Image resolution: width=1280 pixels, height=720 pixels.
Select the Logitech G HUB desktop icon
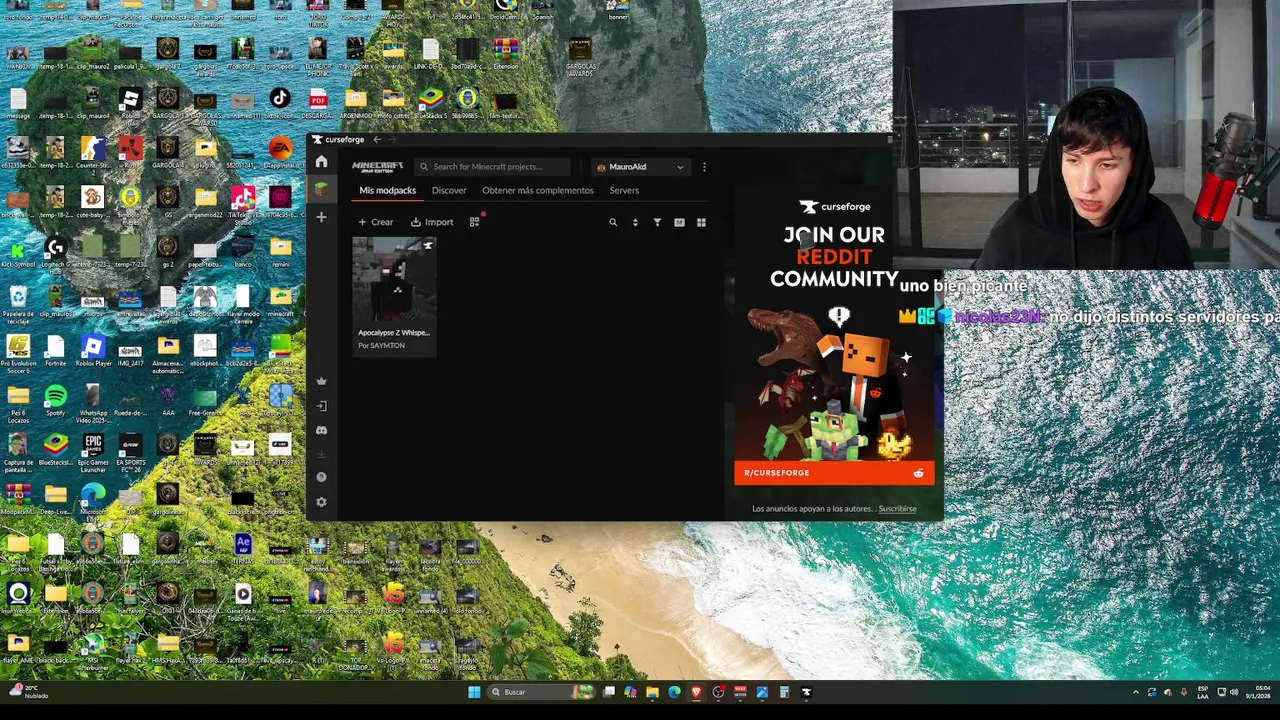coord(55,253)
